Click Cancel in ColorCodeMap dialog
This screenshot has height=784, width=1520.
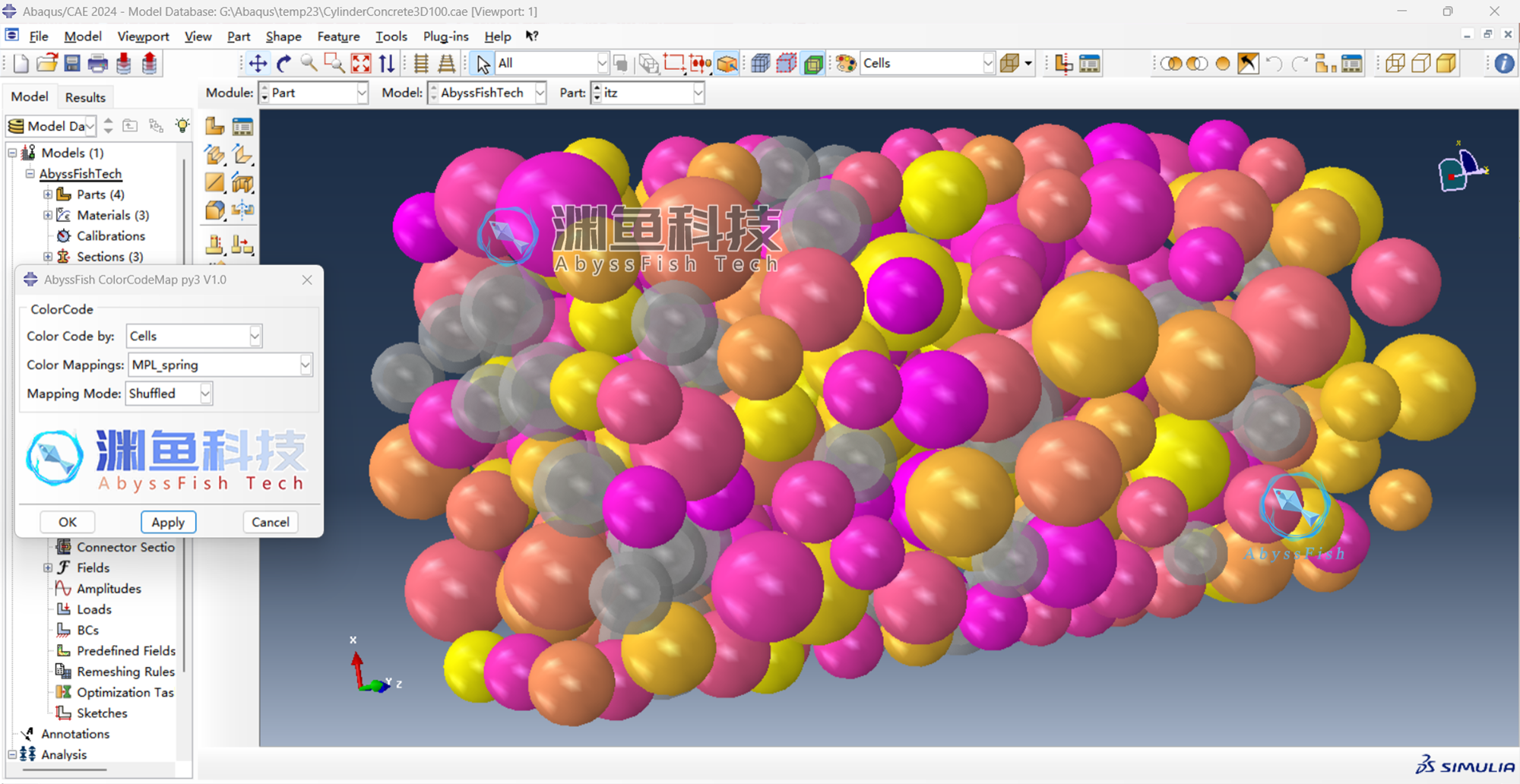tap(271, 522)
